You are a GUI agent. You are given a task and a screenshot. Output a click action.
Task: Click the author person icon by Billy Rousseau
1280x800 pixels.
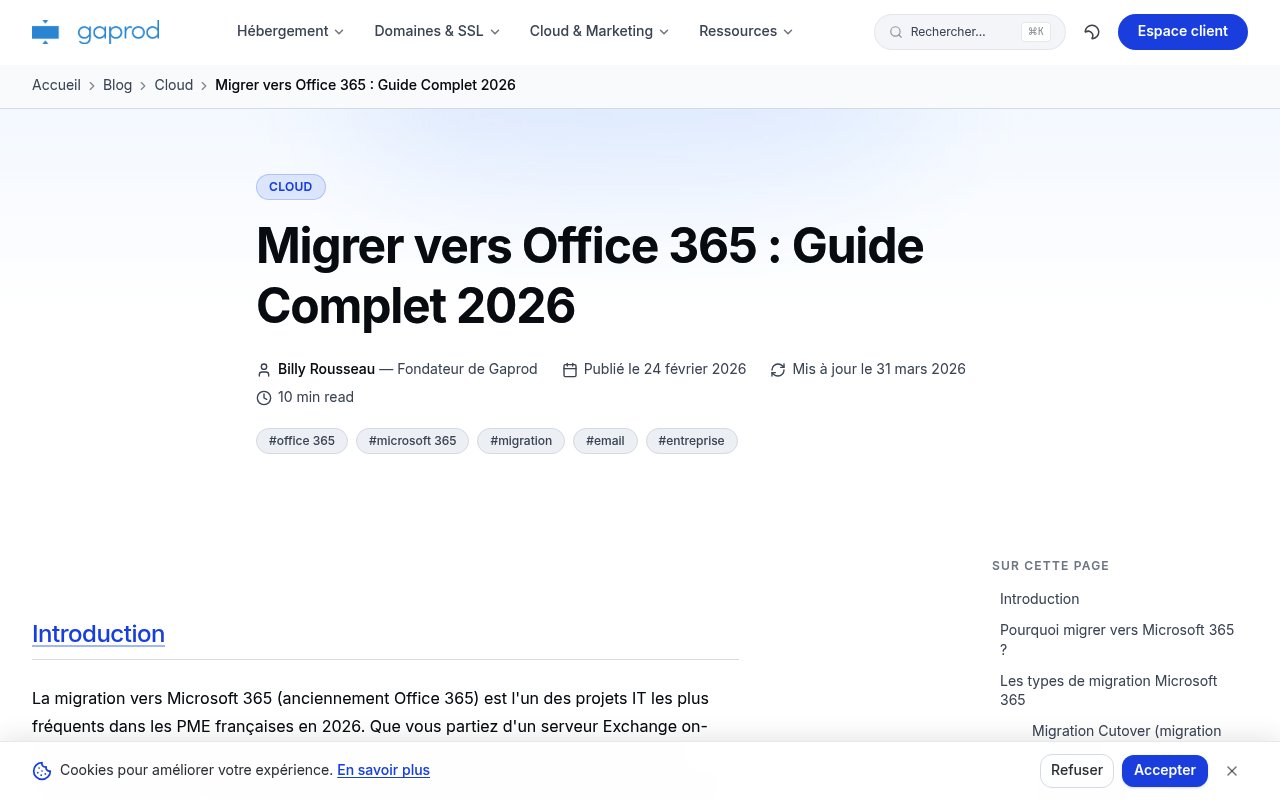click(x=264, y=370)
